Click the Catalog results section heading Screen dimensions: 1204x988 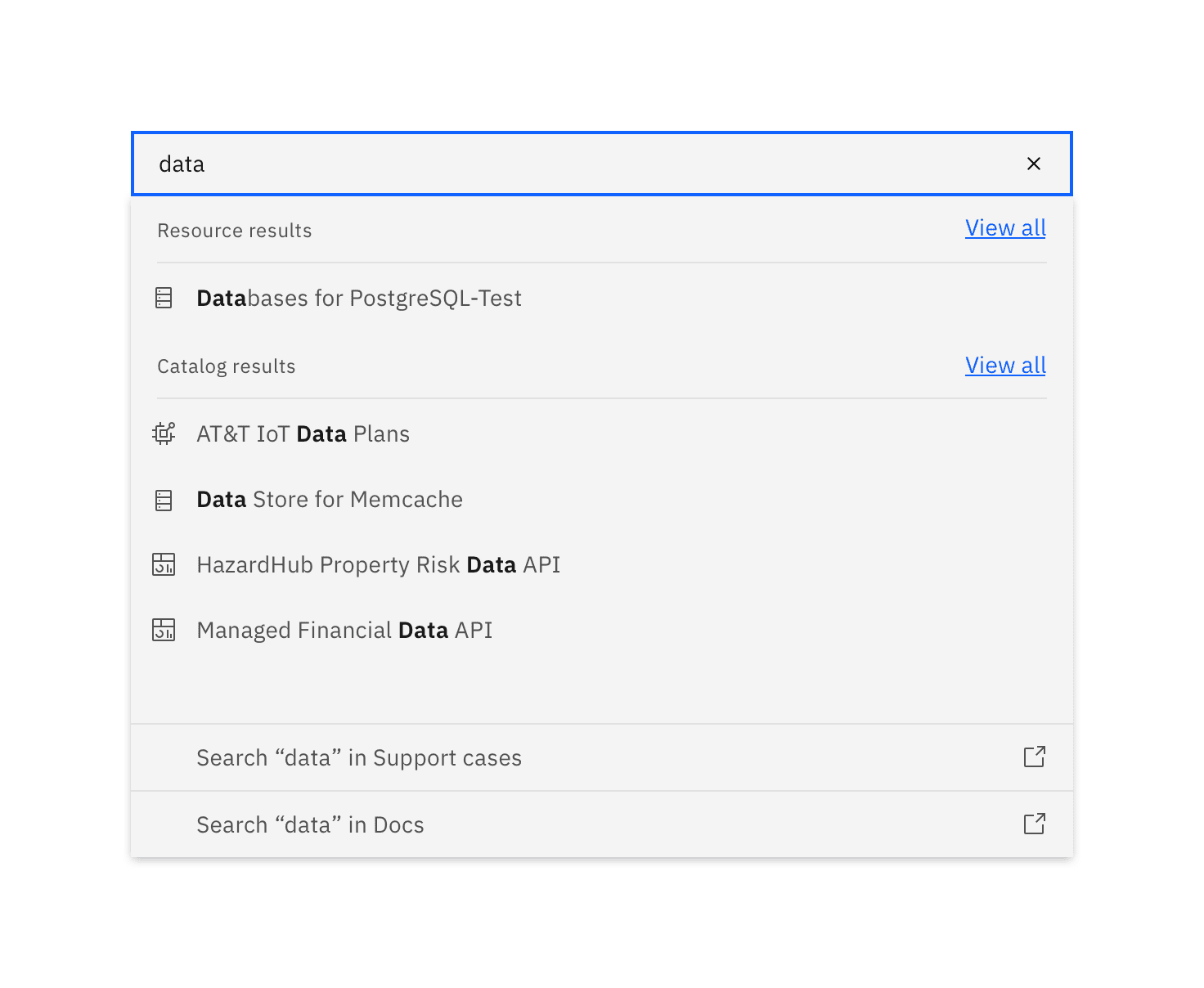point(226,366)
